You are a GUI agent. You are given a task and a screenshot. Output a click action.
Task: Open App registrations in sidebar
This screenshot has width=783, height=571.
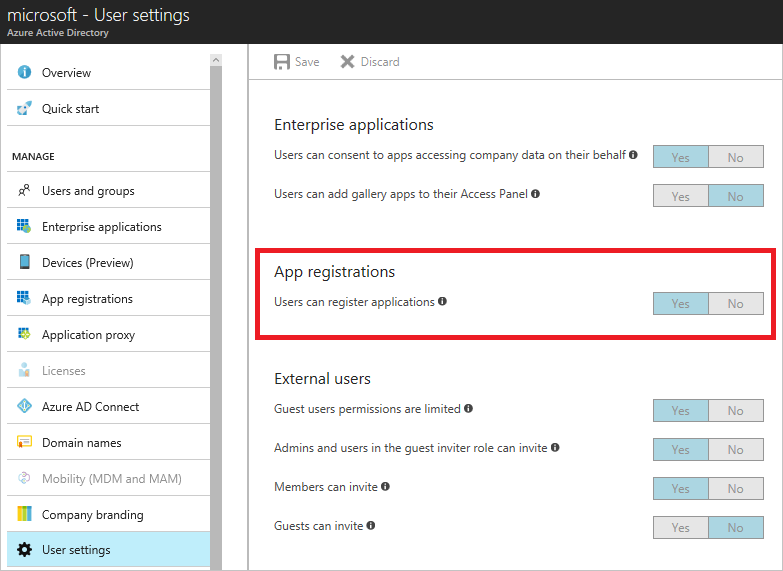108,298
